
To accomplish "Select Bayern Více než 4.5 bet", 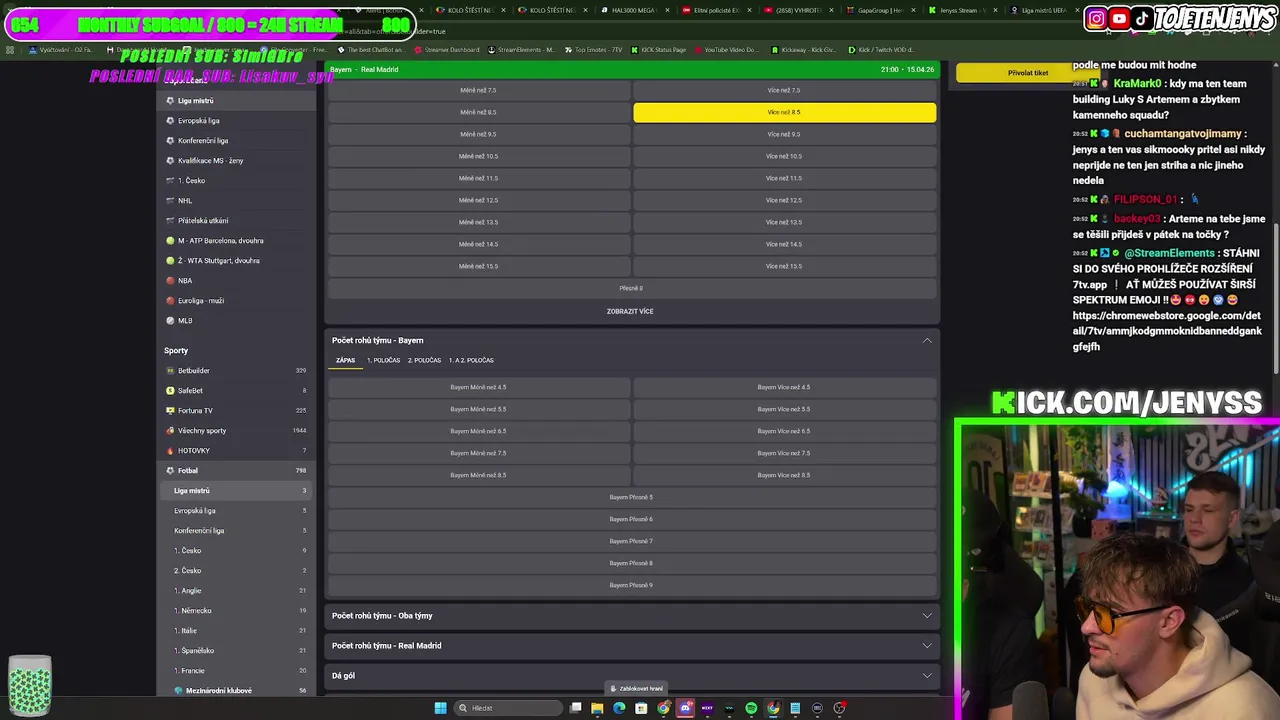I will pos(785,387).
